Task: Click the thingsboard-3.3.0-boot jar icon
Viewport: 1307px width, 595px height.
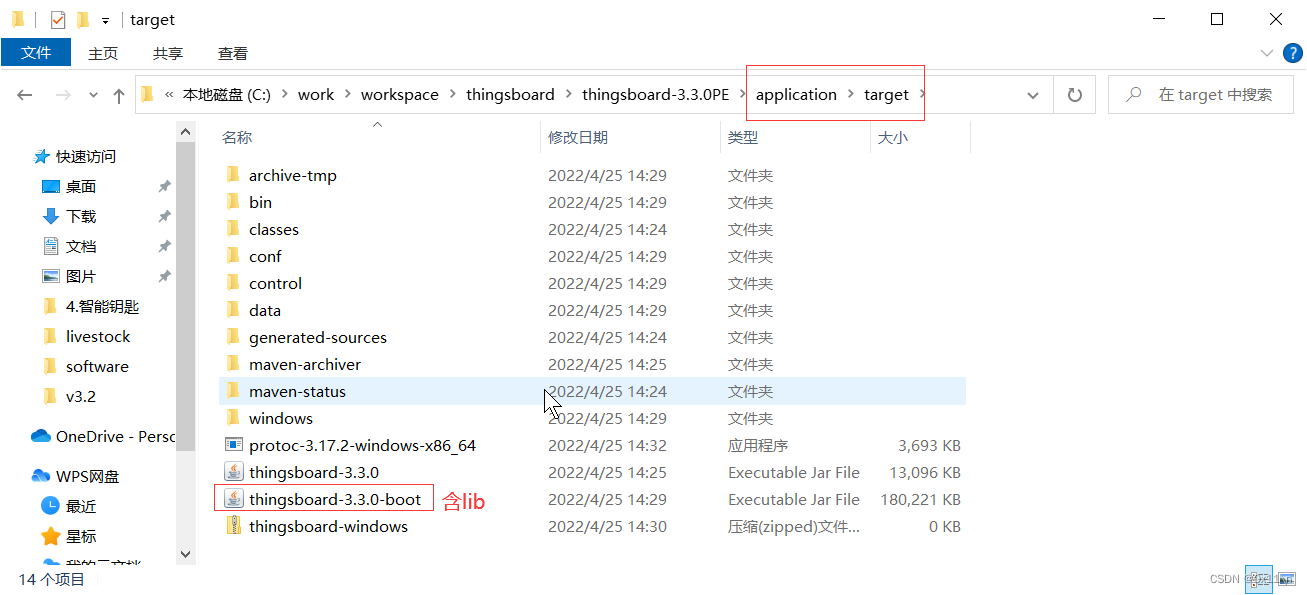Action: [233, 499]
